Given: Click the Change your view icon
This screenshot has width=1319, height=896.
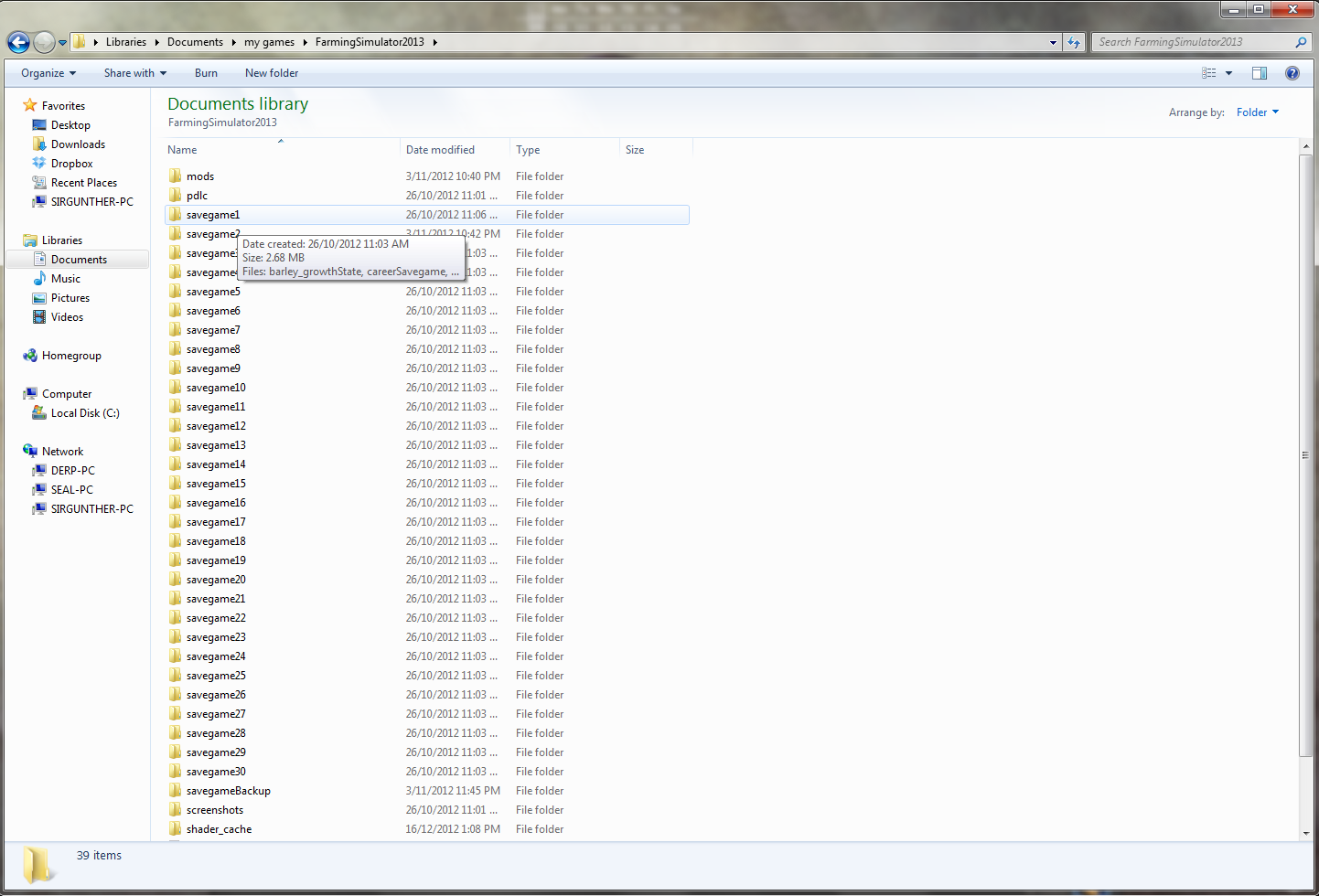Looking at the screenshot, I should click(1209, 73).
